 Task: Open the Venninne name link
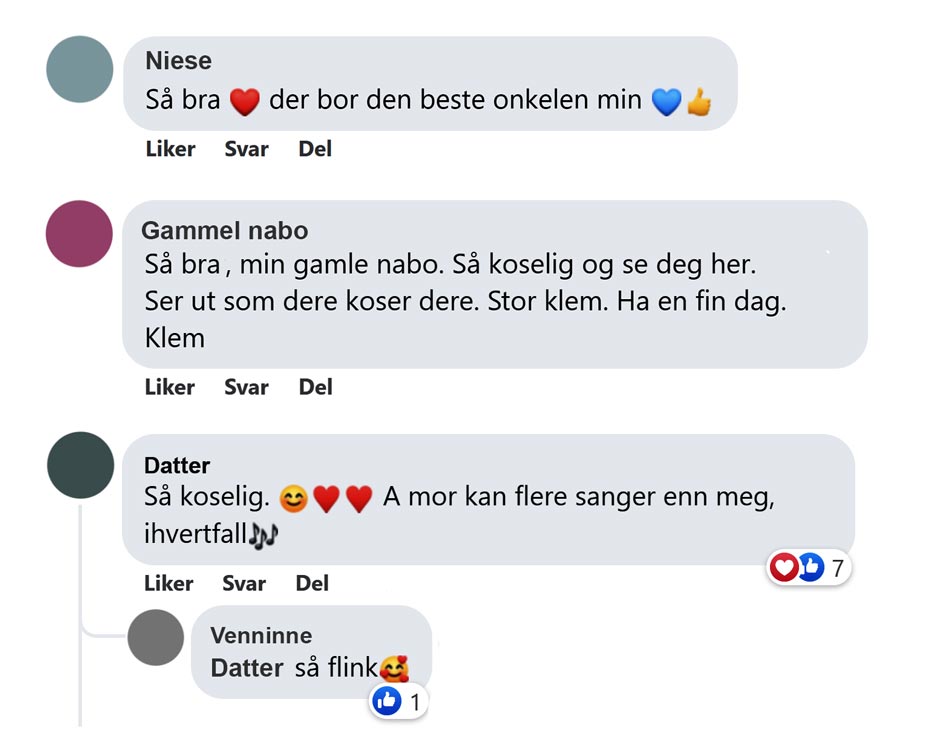(x=261, y=636)
